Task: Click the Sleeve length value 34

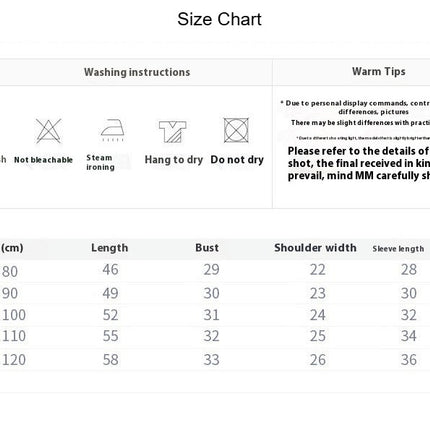Action: (409, 336)
